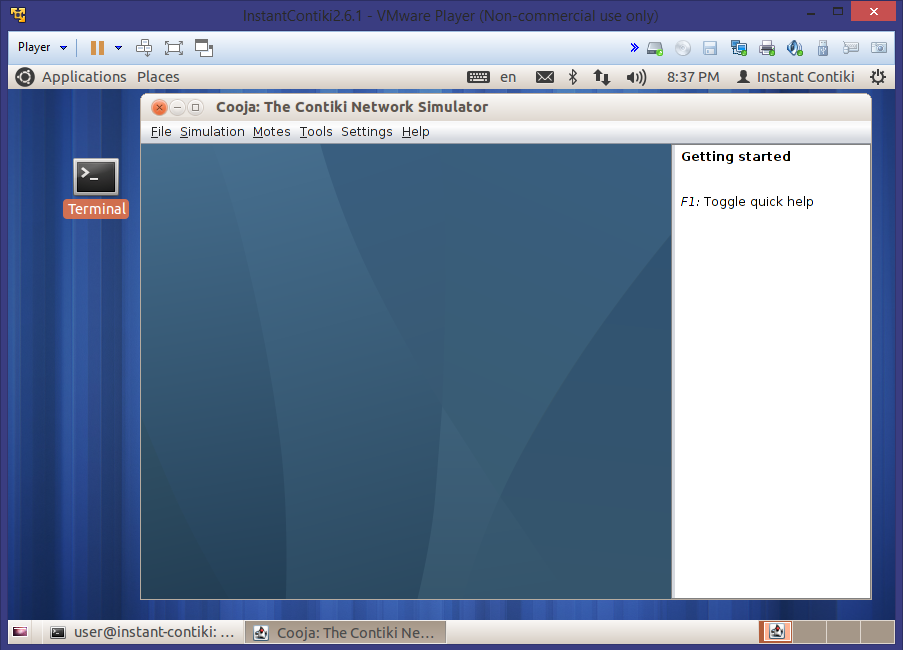Switch to the last workspace

878,632
